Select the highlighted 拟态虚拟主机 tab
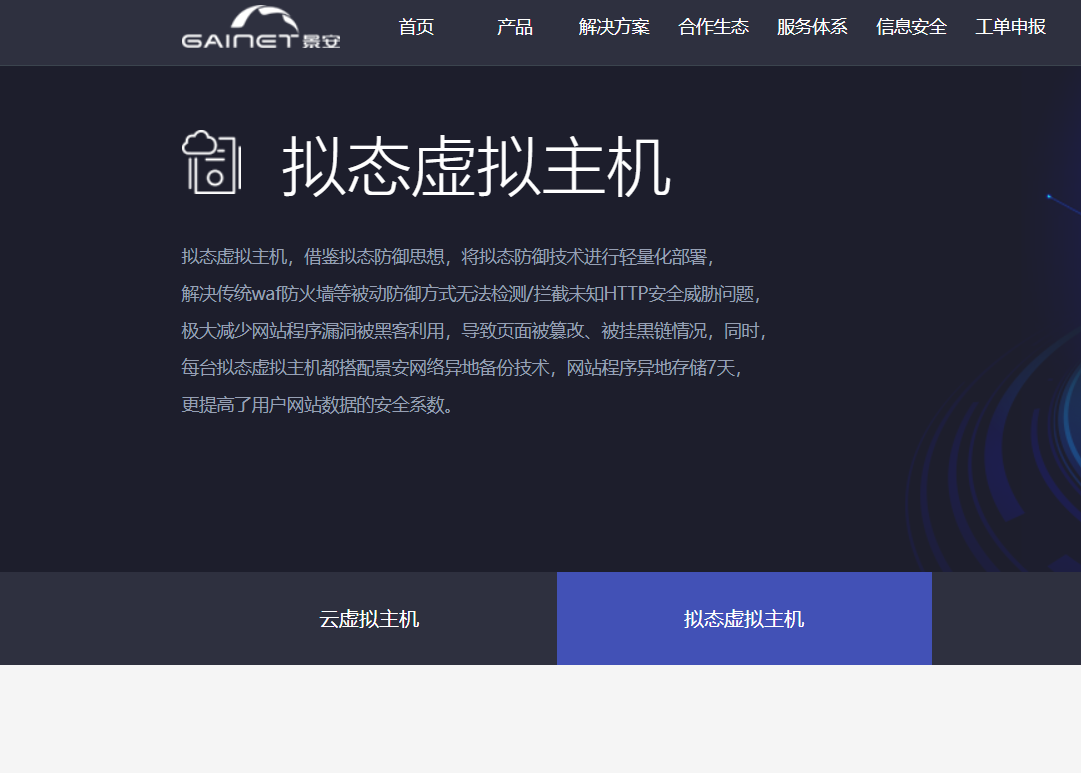The image size is (1081, 773). 744,619
